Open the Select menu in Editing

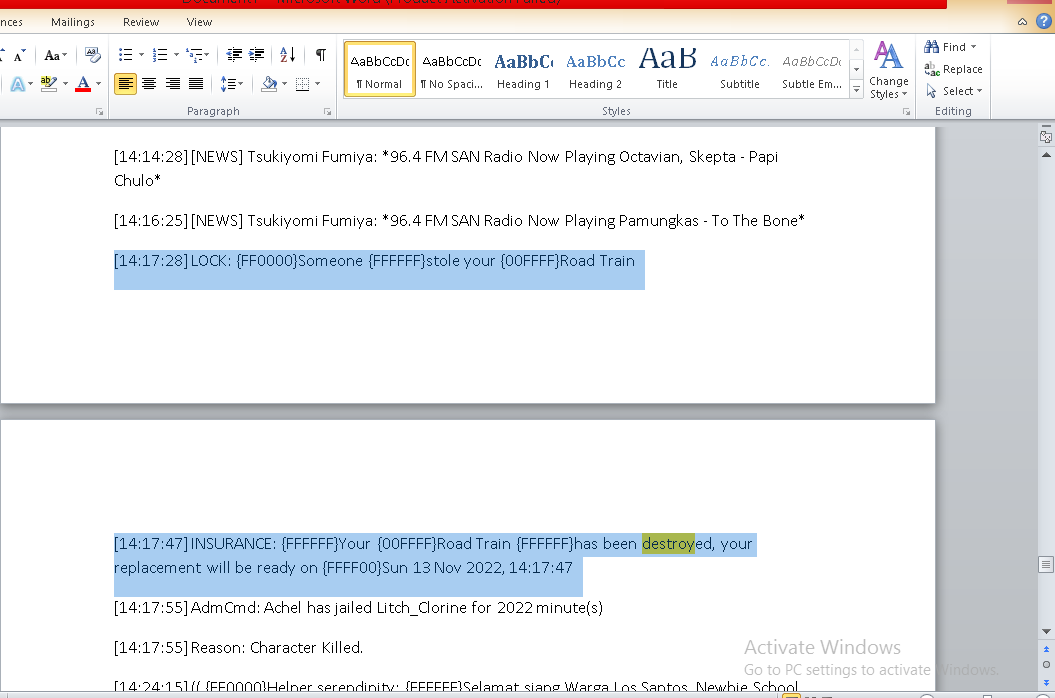click(954, 91)
